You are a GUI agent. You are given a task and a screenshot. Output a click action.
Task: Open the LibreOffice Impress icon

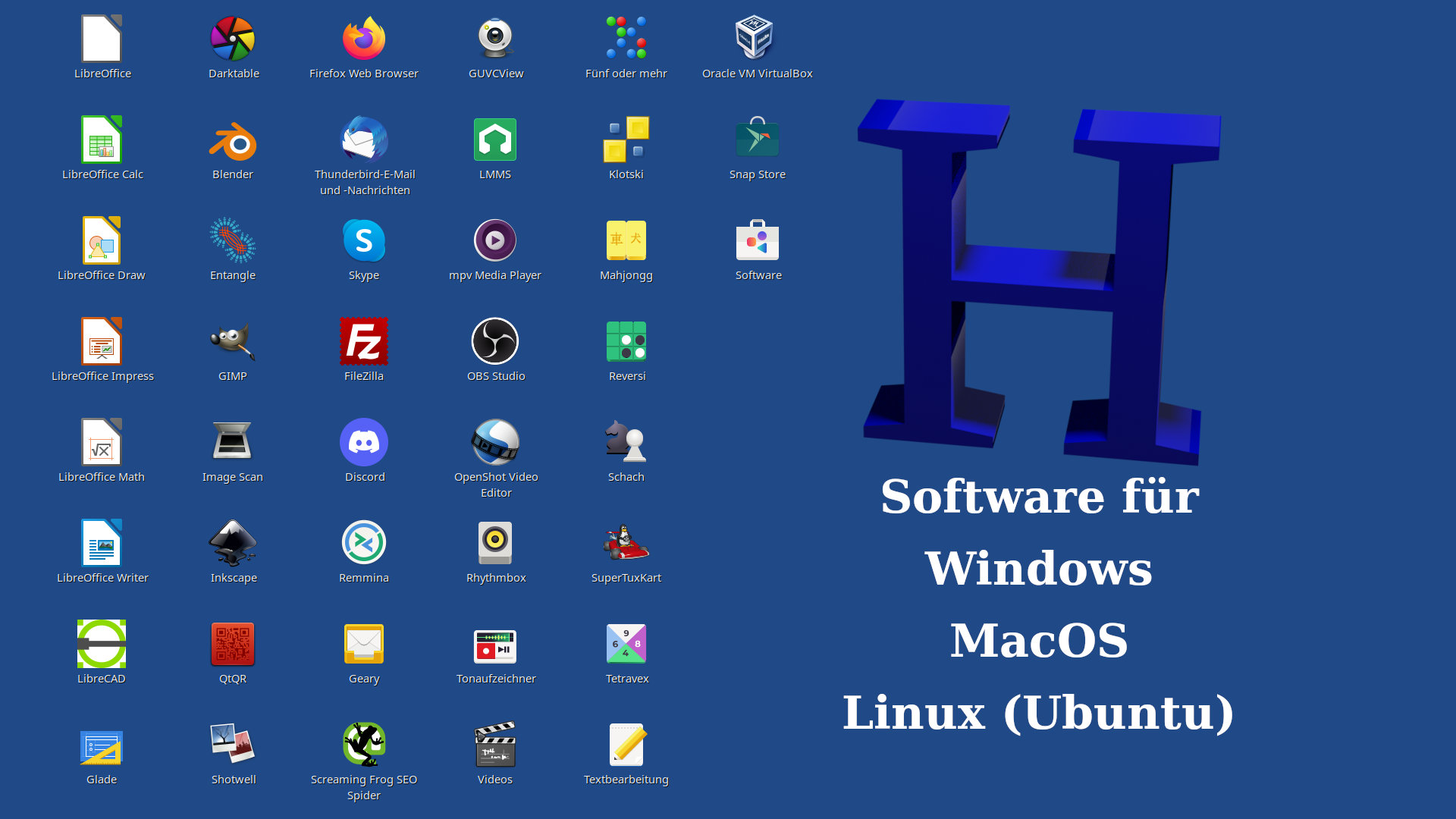tap(102, 341)
